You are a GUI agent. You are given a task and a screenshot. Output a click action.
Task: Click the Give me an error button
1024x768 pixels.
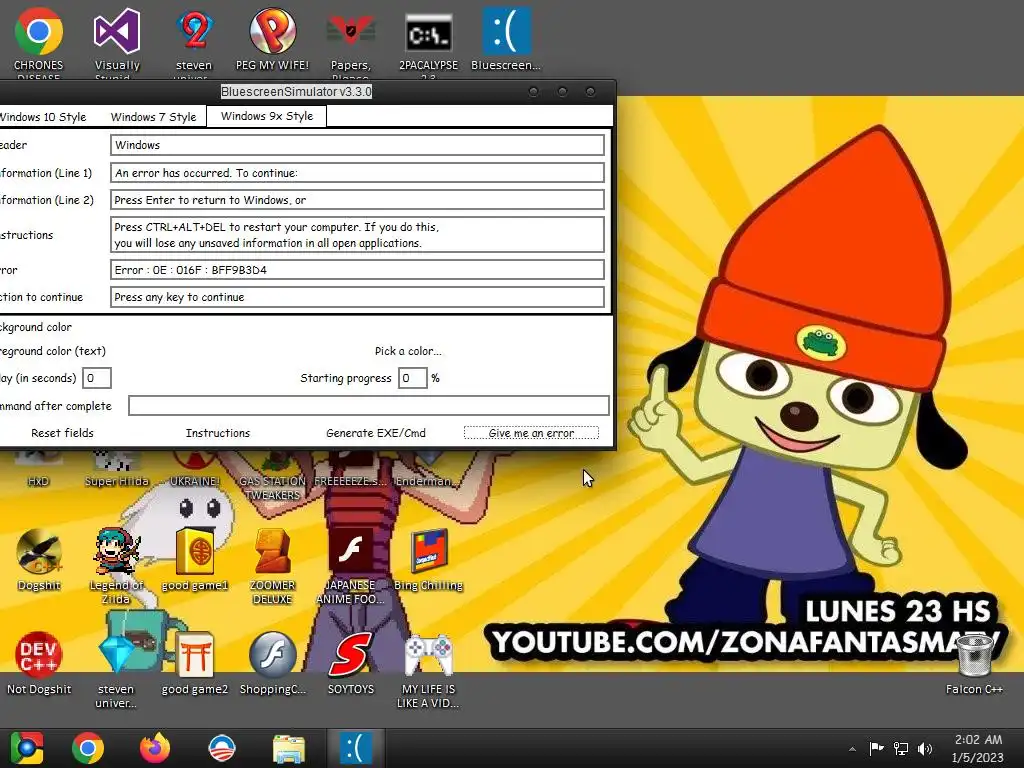point(531,433)
